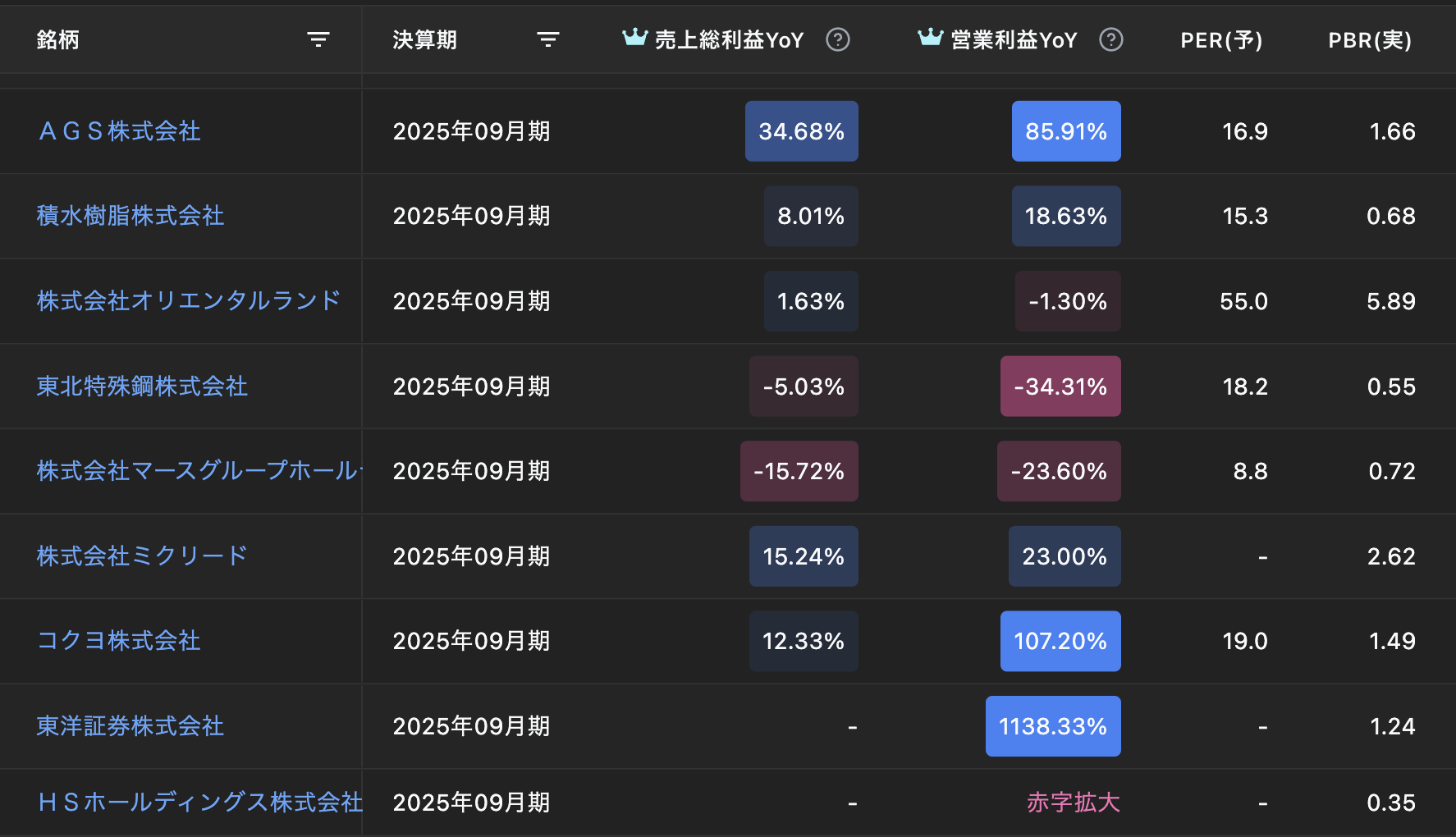The width and height of the screenshot is (1456, 837).
Task: Click the 85.91% badge for ＡＧＳ株式会社
Action: point(1066,131)
